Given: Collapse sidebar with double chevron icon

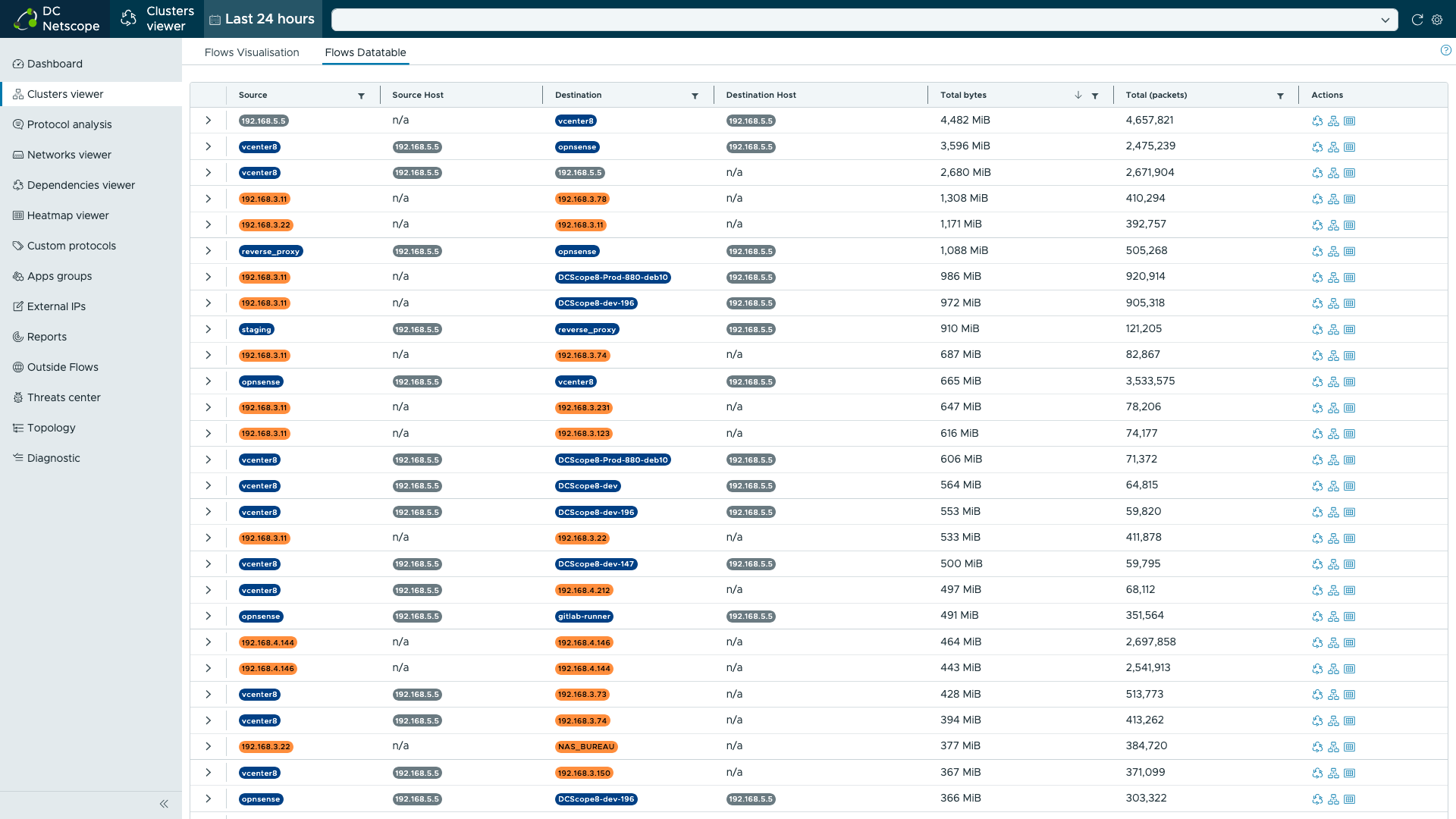Looking at the screenshot, I should [x=164, y=804].
